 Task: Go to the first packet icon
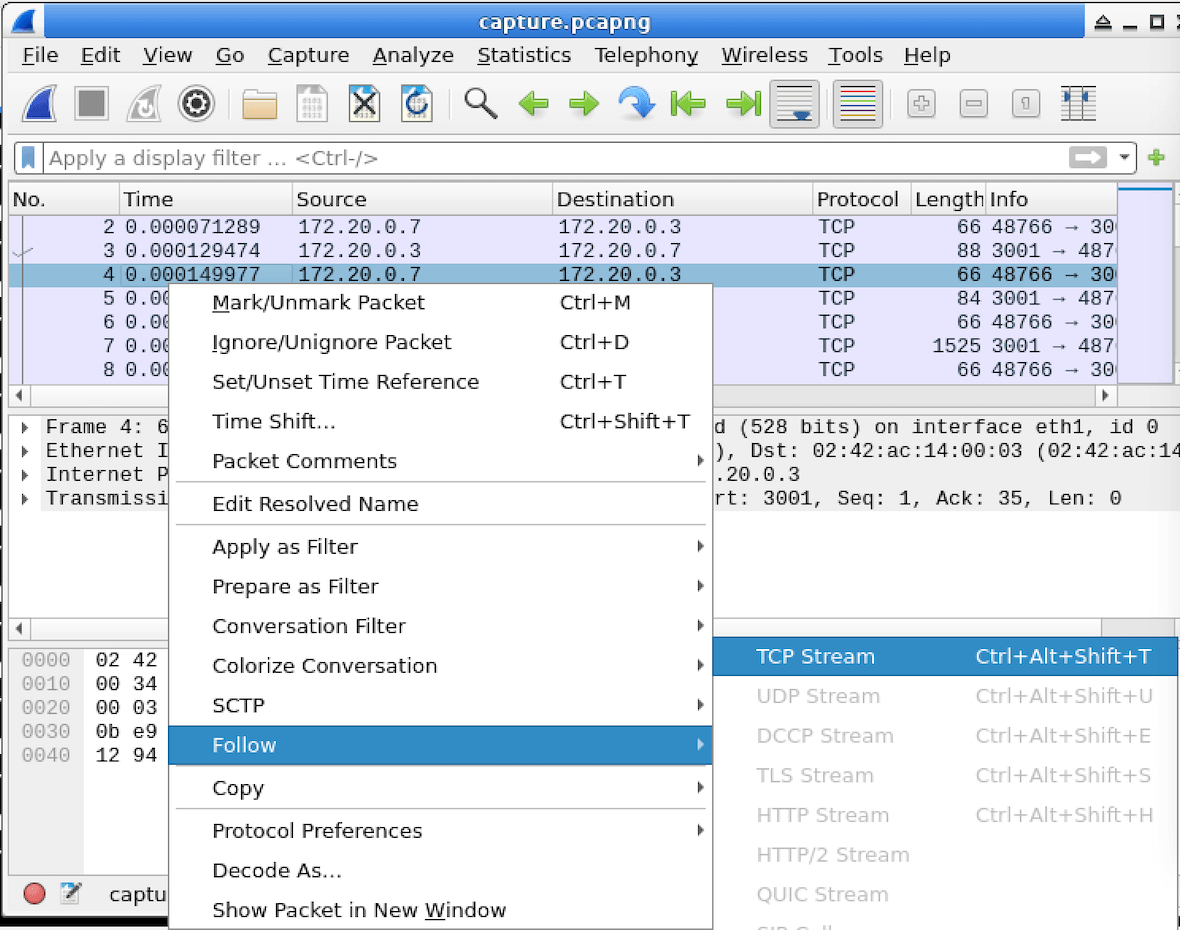point(688,103)
